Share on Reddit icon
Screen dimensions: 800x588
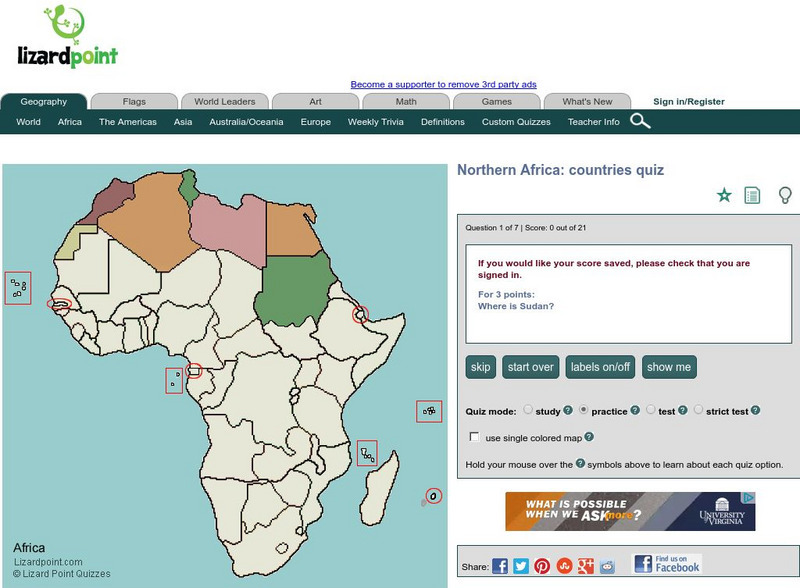(x=607, y=566)
